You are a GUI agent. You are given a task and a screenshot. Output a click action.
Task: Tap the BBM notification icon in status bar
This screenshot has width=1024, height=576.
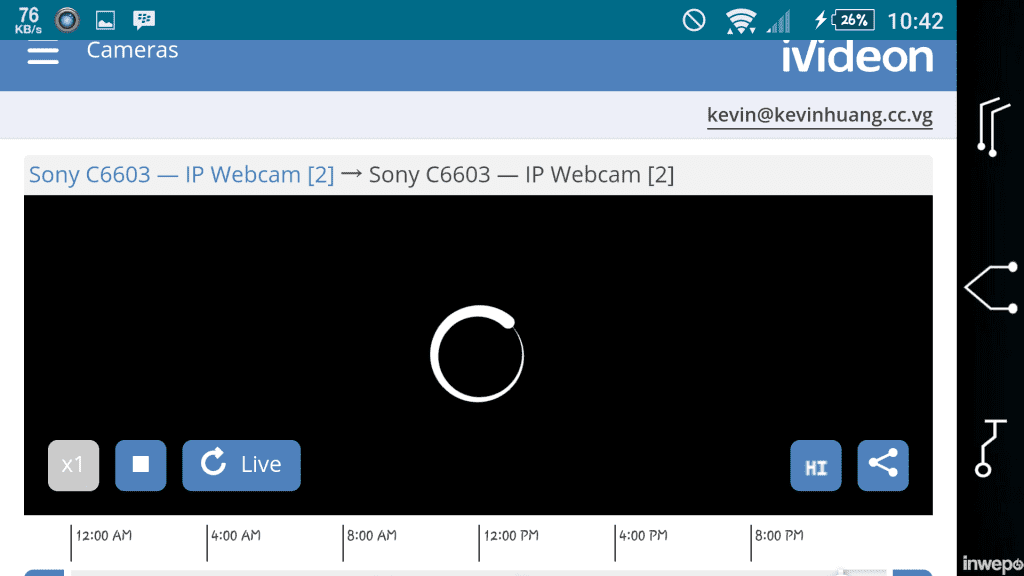(x=146, y=19)
